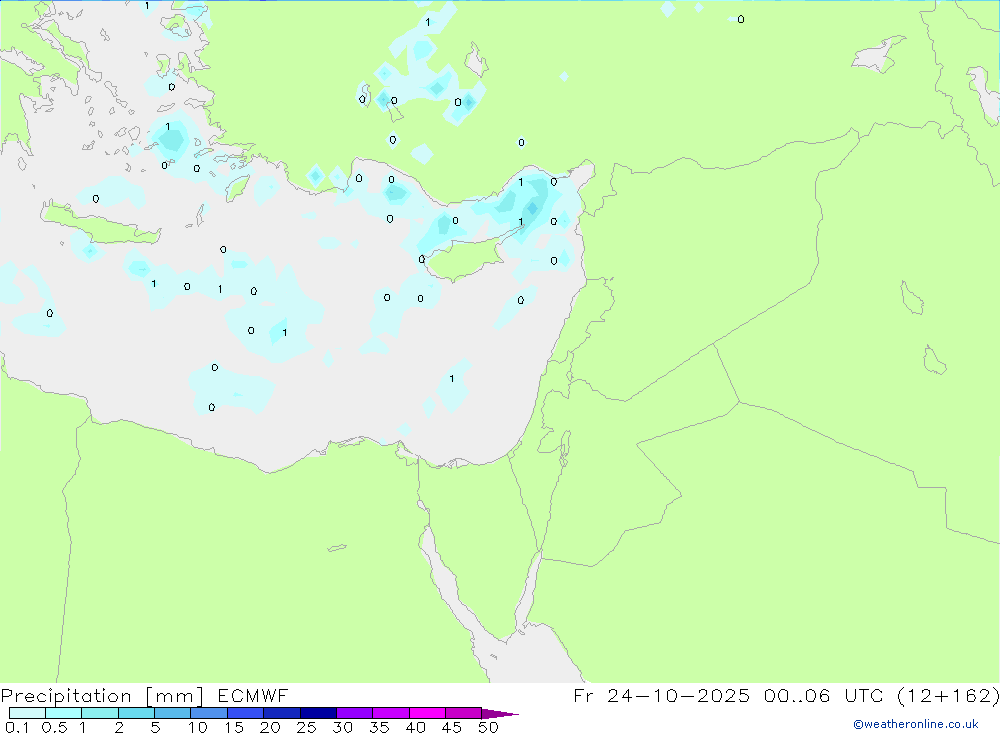Select the 30–35 mm violet legend swatch
The image size is (1000, 733).
click(x=355, y=713)
